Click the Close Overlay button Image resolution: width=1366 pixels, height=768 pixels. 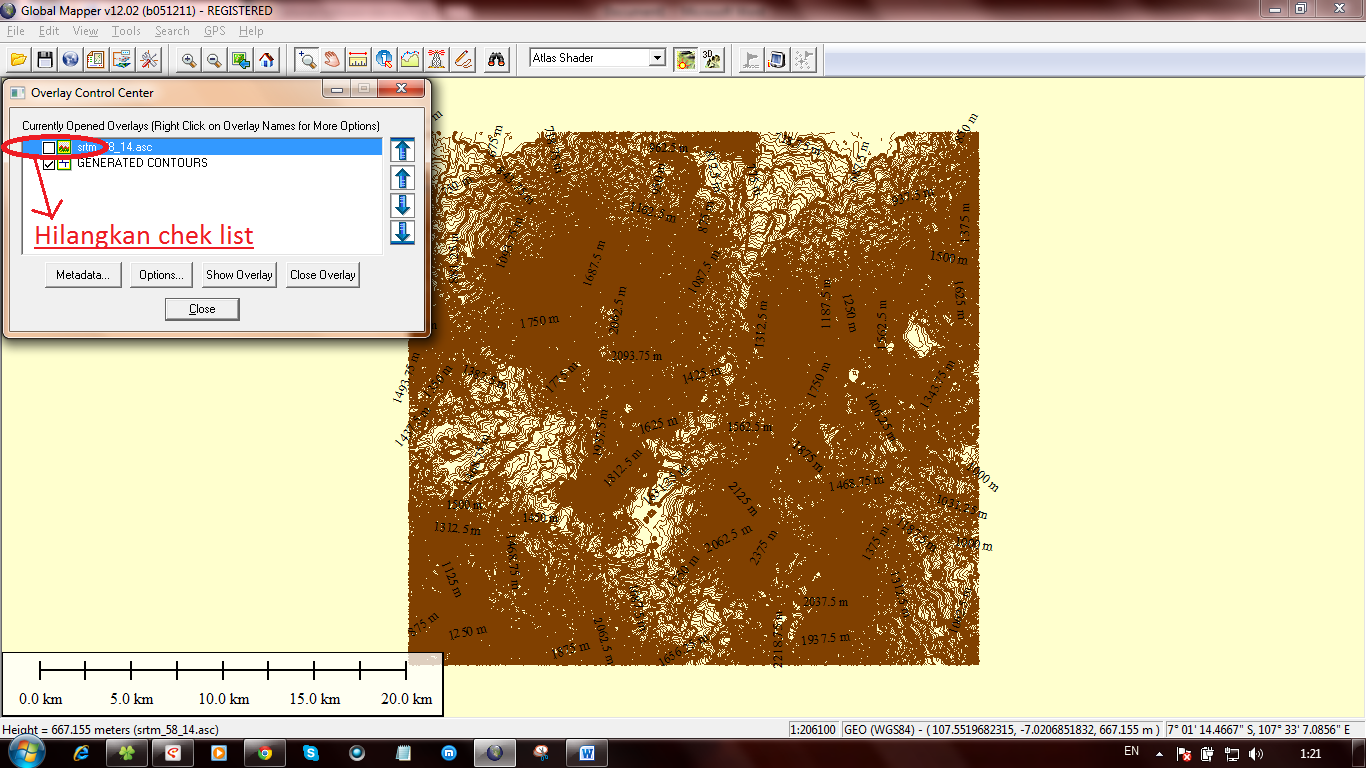(x=322, y=275)
